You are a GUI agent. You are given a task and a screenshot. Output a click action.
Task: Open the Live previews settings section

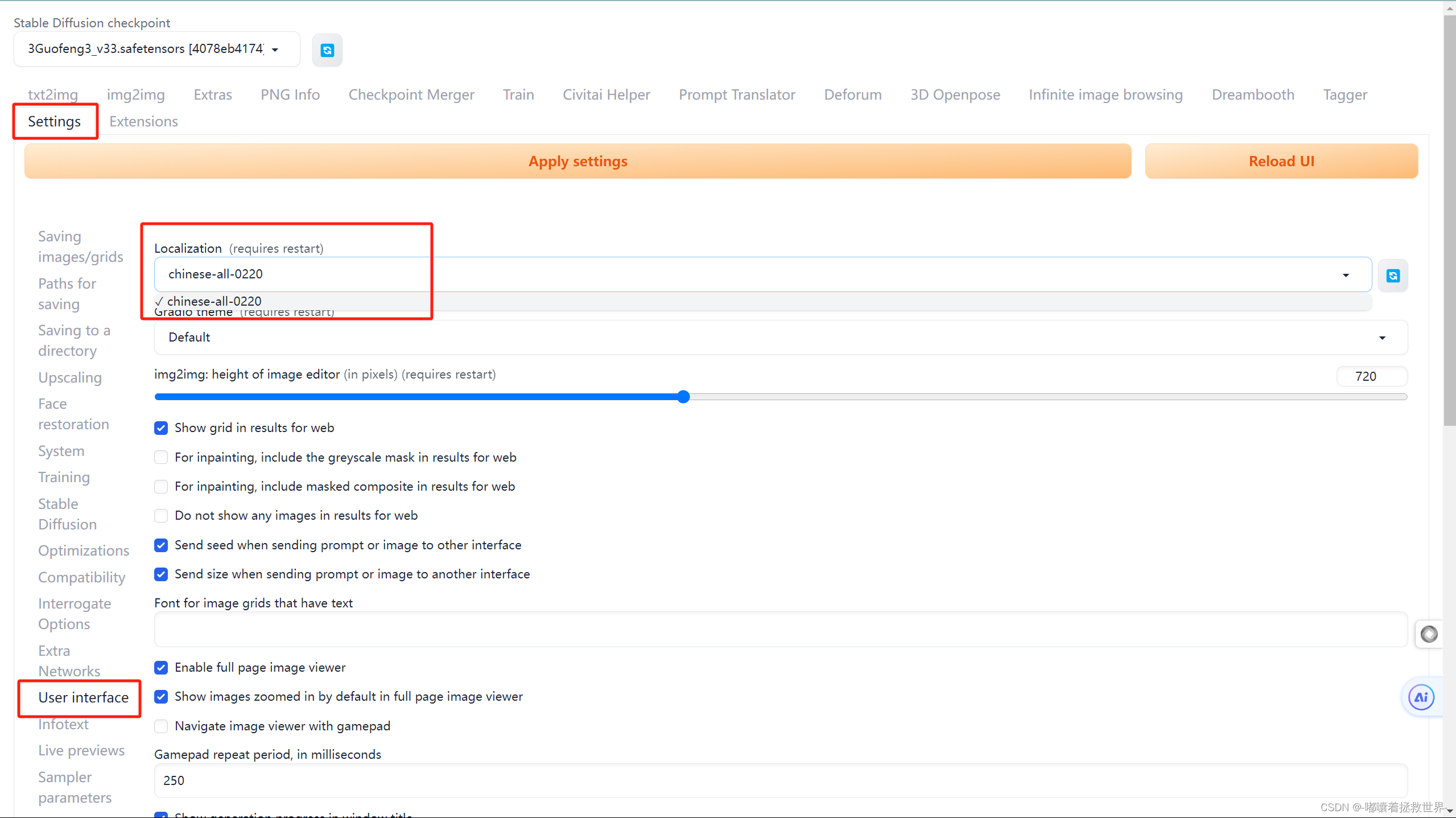81,750
